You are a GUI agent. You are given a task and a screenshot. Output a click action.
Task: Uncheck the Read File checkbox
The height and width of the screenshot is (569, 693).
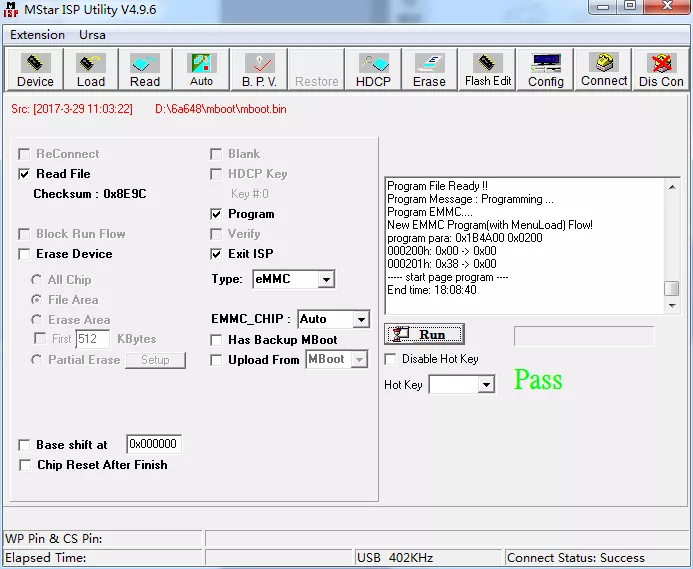point(25,174)
